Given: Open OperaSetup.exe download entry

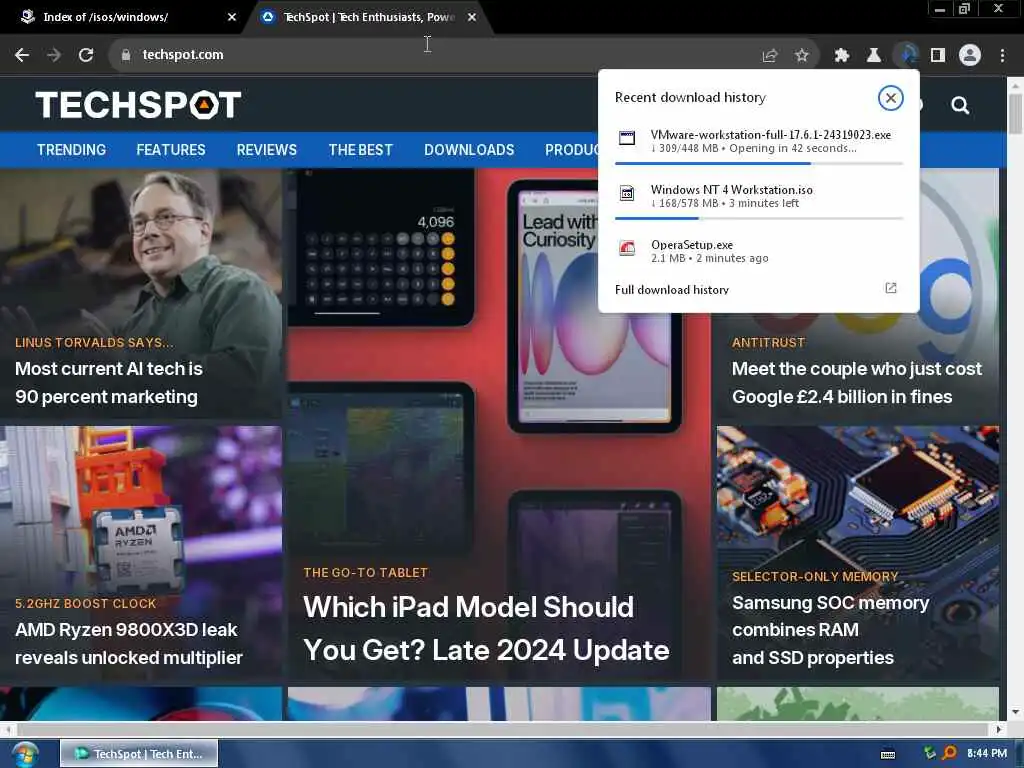Looking at the screenshot, I should [759, 251].
